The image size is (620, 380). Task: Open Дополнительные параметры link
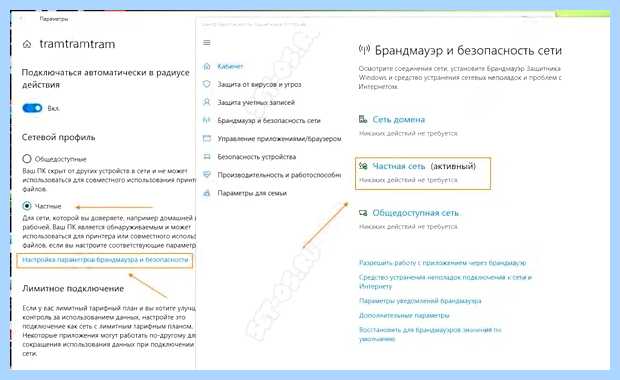click(x=404, y=315)
